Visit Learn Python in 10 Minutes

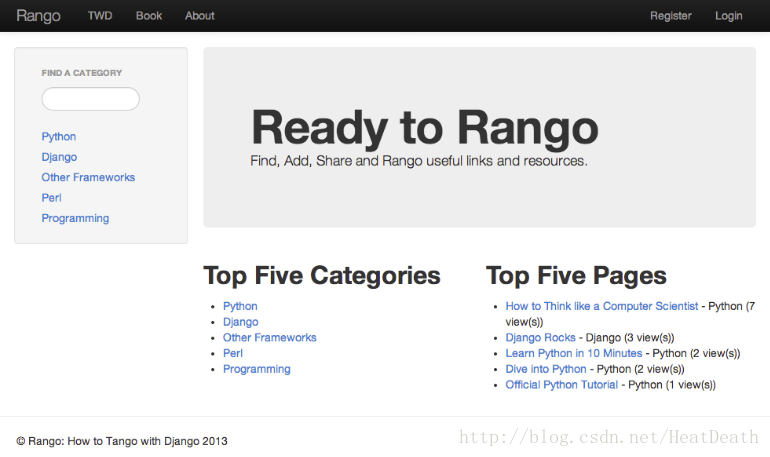pos(574,353)
